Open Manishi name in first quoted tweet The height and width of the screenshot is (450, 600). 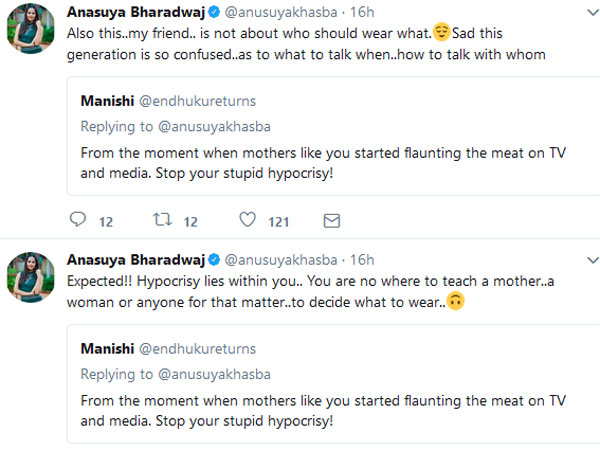pos(108,105)
